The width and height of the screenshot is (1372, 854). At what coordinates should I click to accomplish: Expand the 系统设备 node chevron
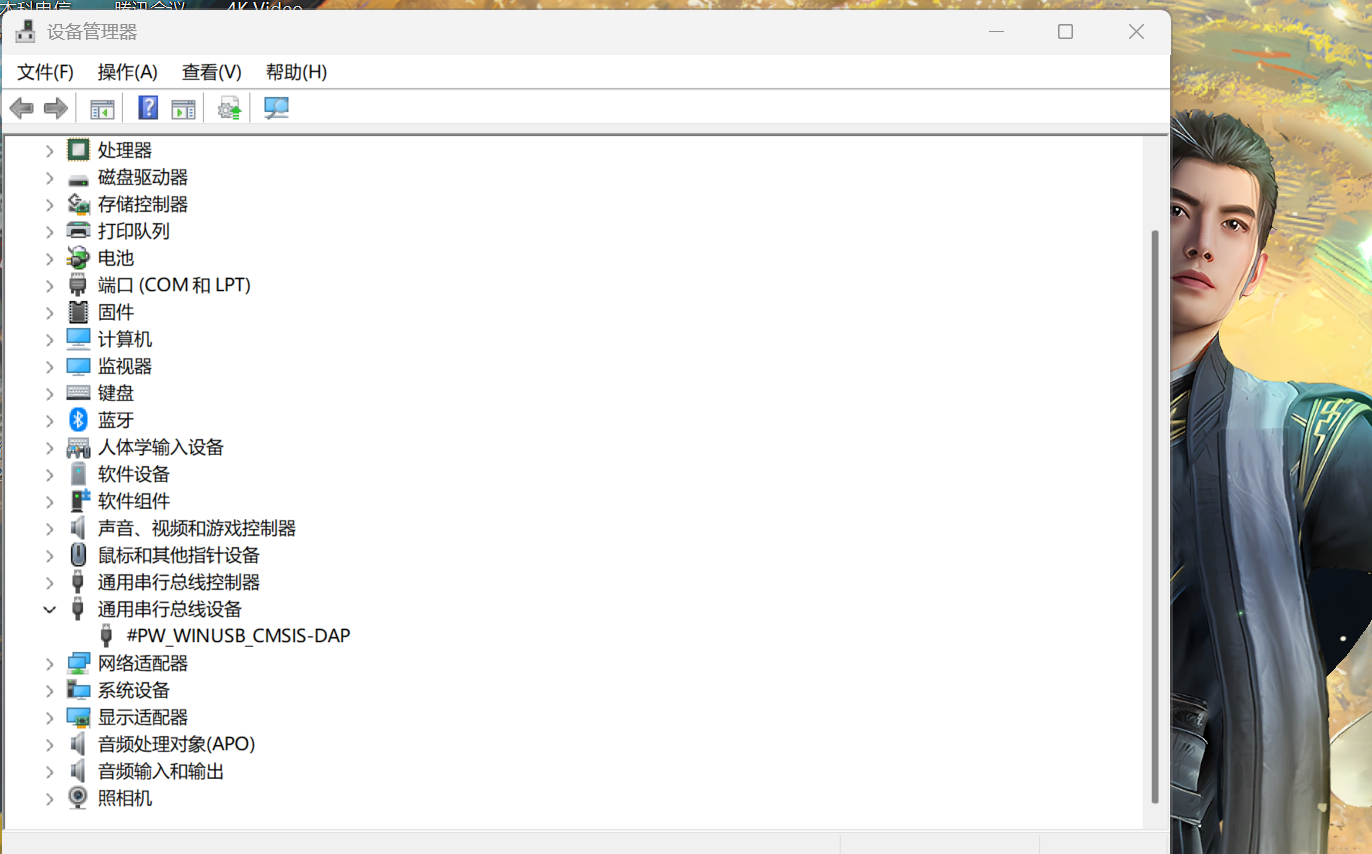click(49, 690)
